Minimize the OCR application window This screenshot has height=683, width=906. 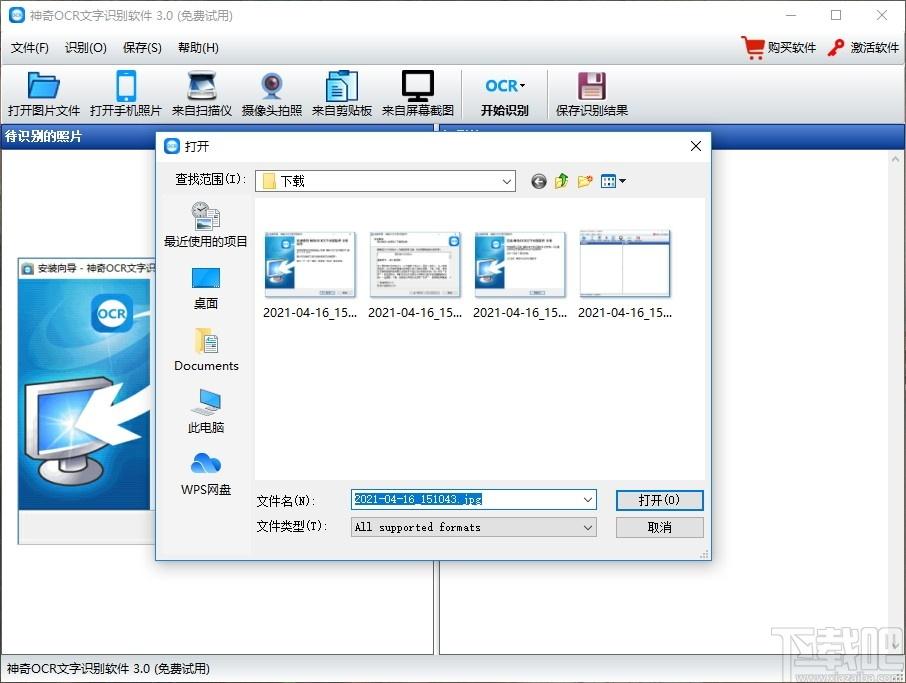pos(791,16)
